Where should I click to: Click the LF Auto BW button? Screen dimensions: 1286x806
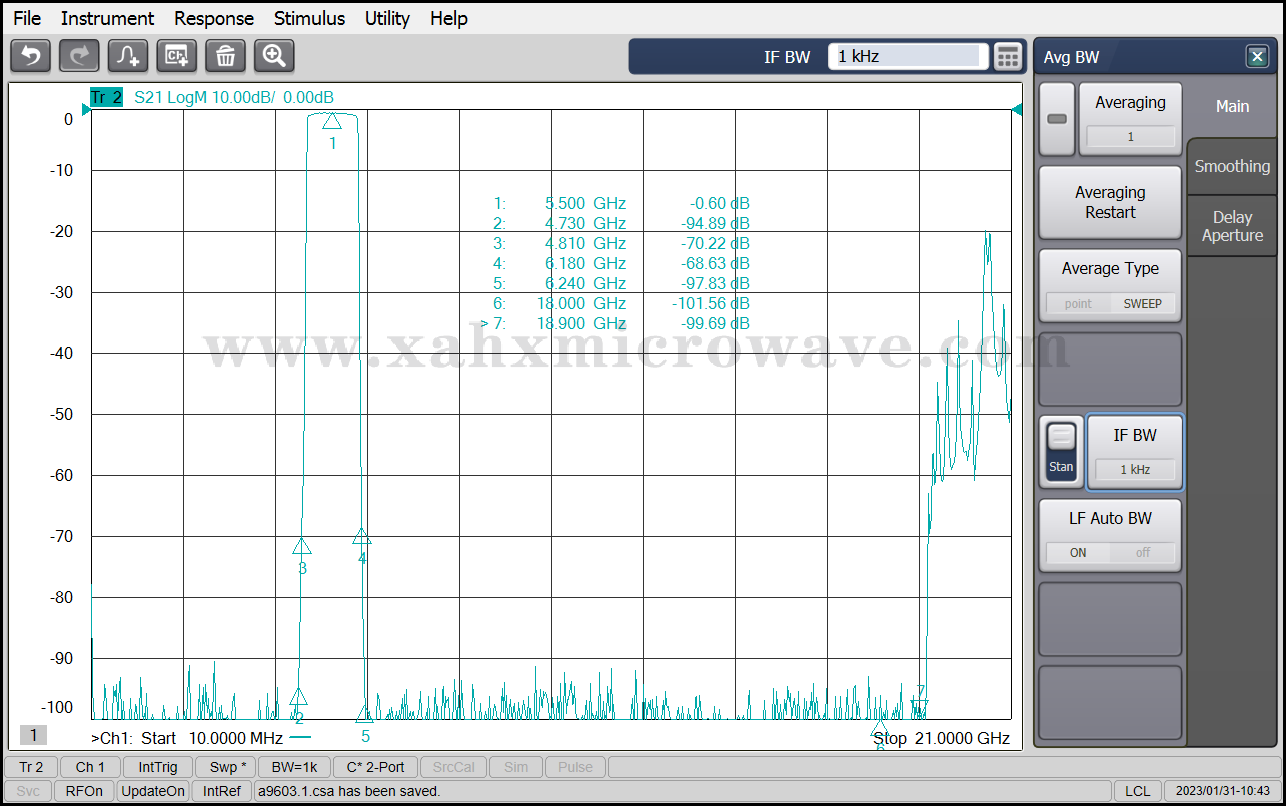(1110, 535)
